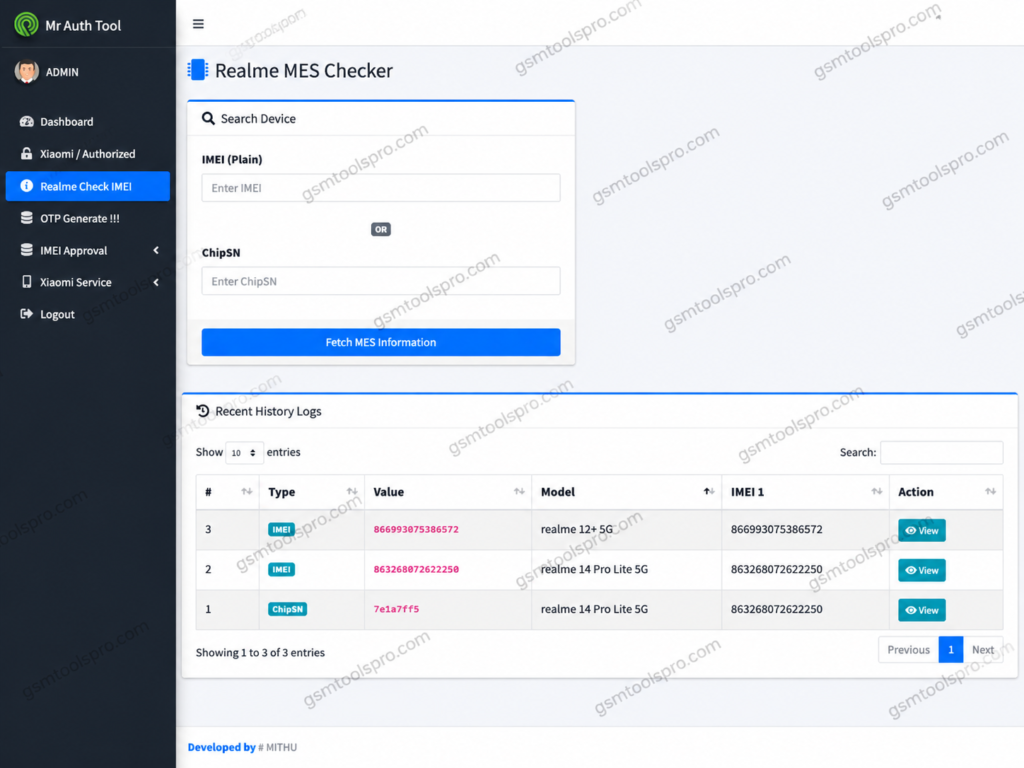Toggle the hamburger sidebar menu
1024x768 pixels.
coord(198,24)
